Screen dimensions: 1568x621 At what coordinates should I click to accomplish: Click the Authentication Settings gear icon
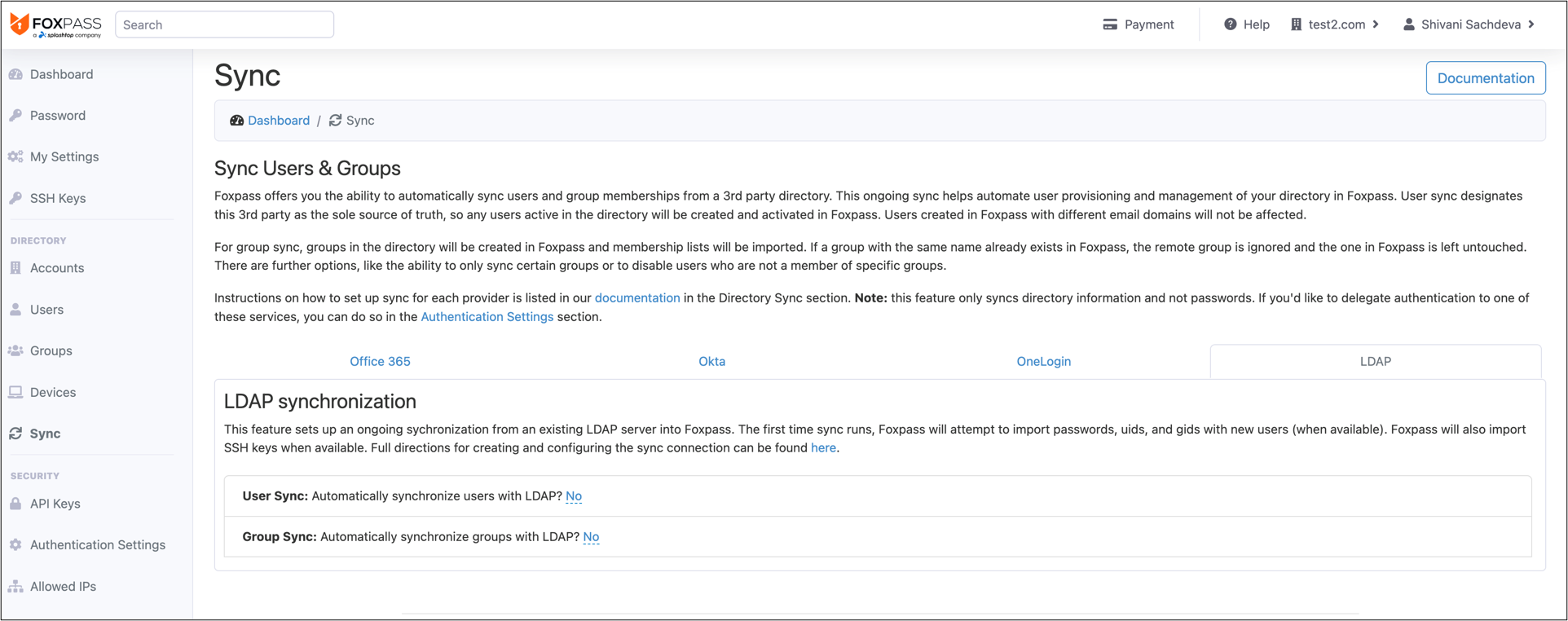point(15,544)
